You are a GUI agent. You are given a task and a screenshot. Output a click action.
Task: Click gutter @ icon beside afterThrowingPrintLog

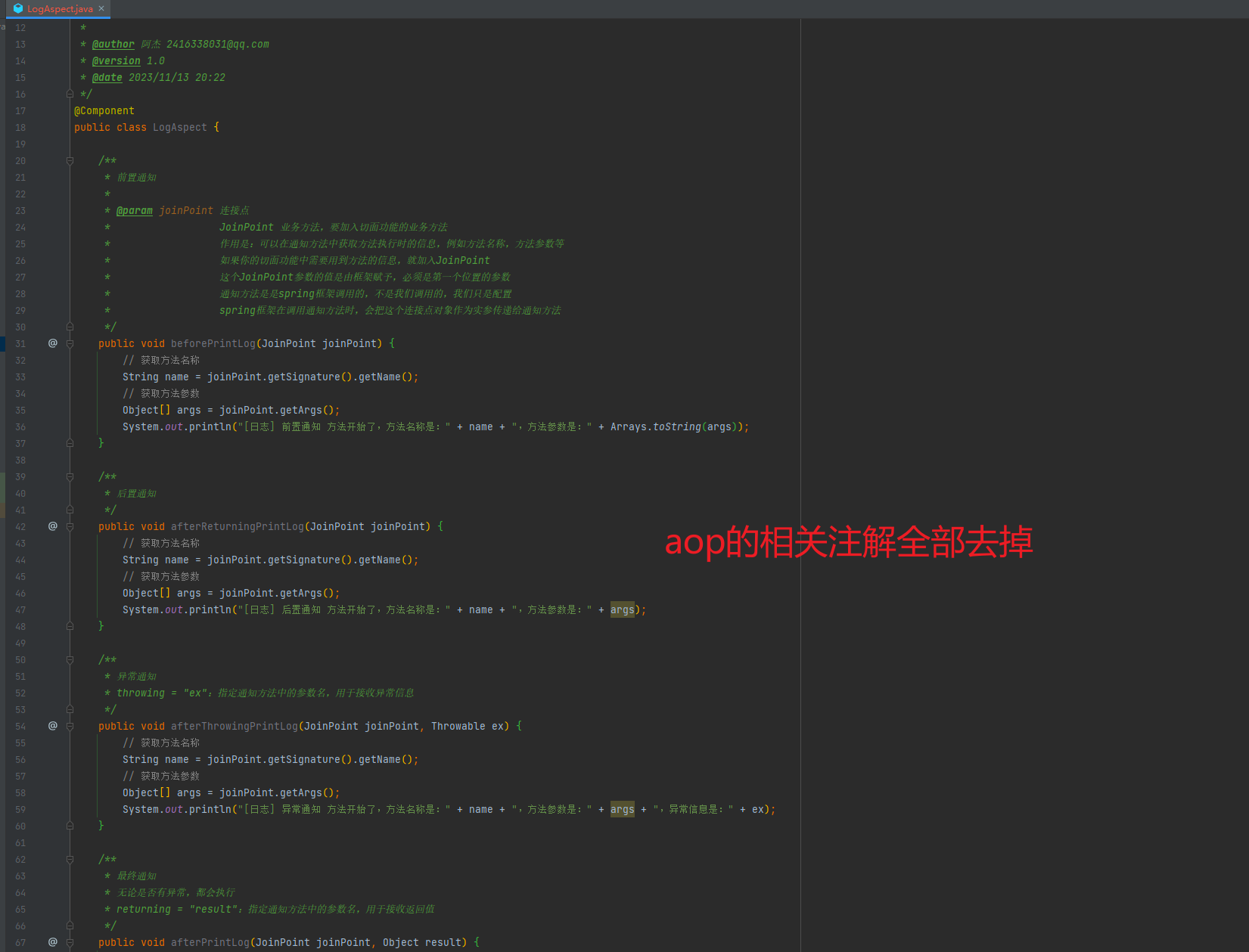click(53, 726)
